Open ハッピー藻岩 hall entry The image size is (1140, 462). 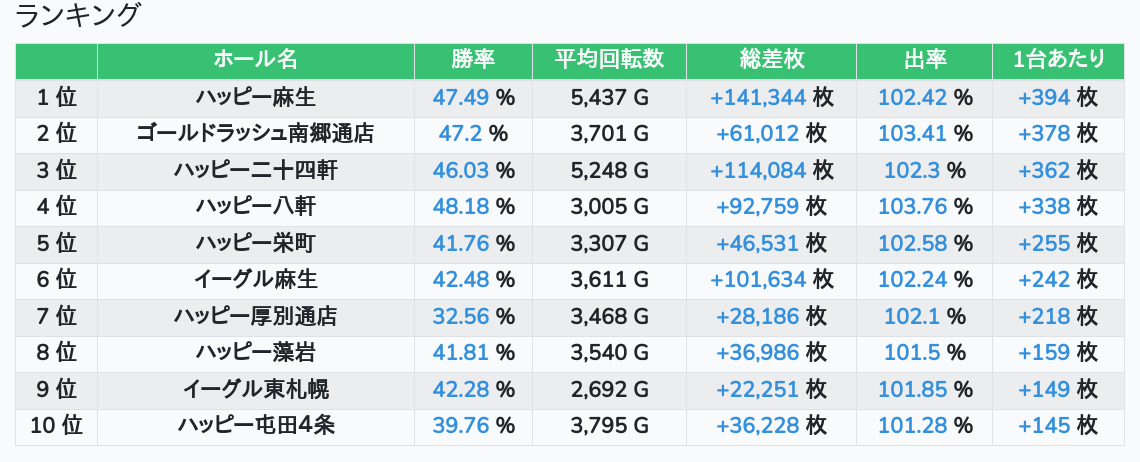(x=256, y=353)
